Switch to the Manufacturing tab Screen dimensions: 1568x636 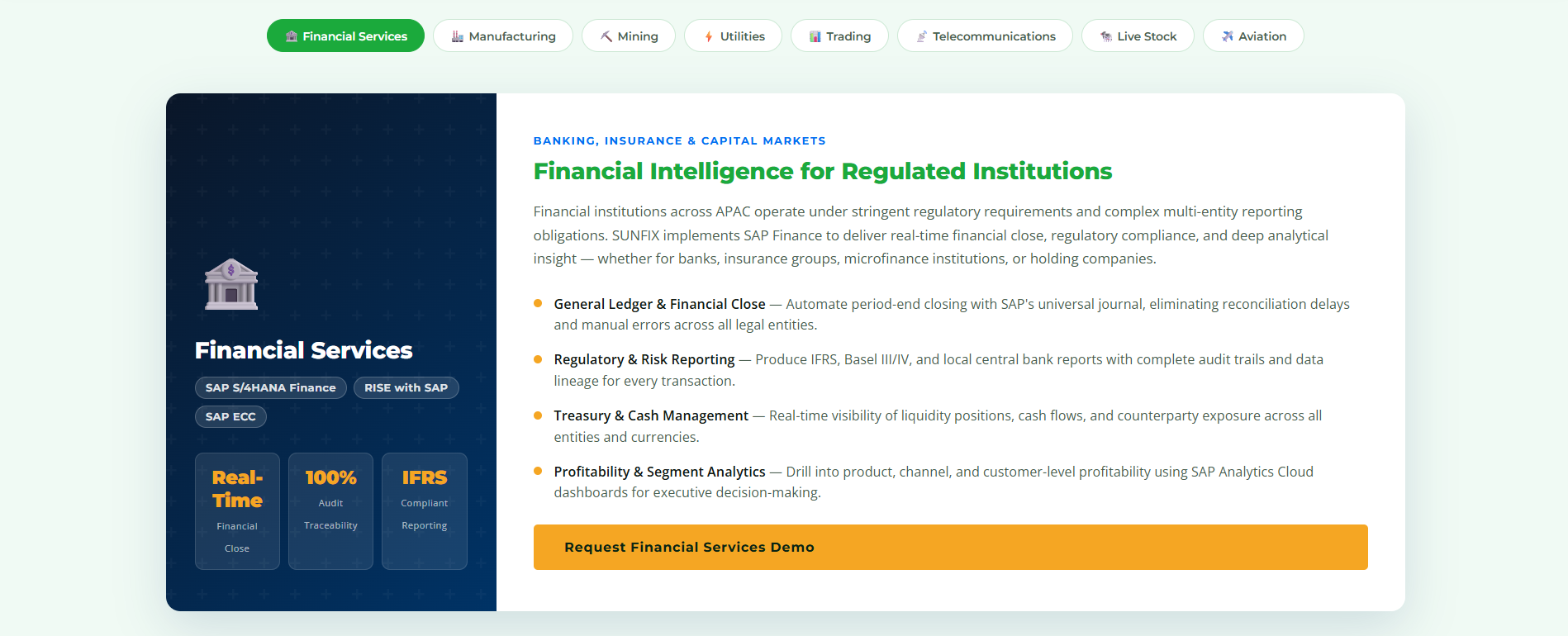coord(503,36)
